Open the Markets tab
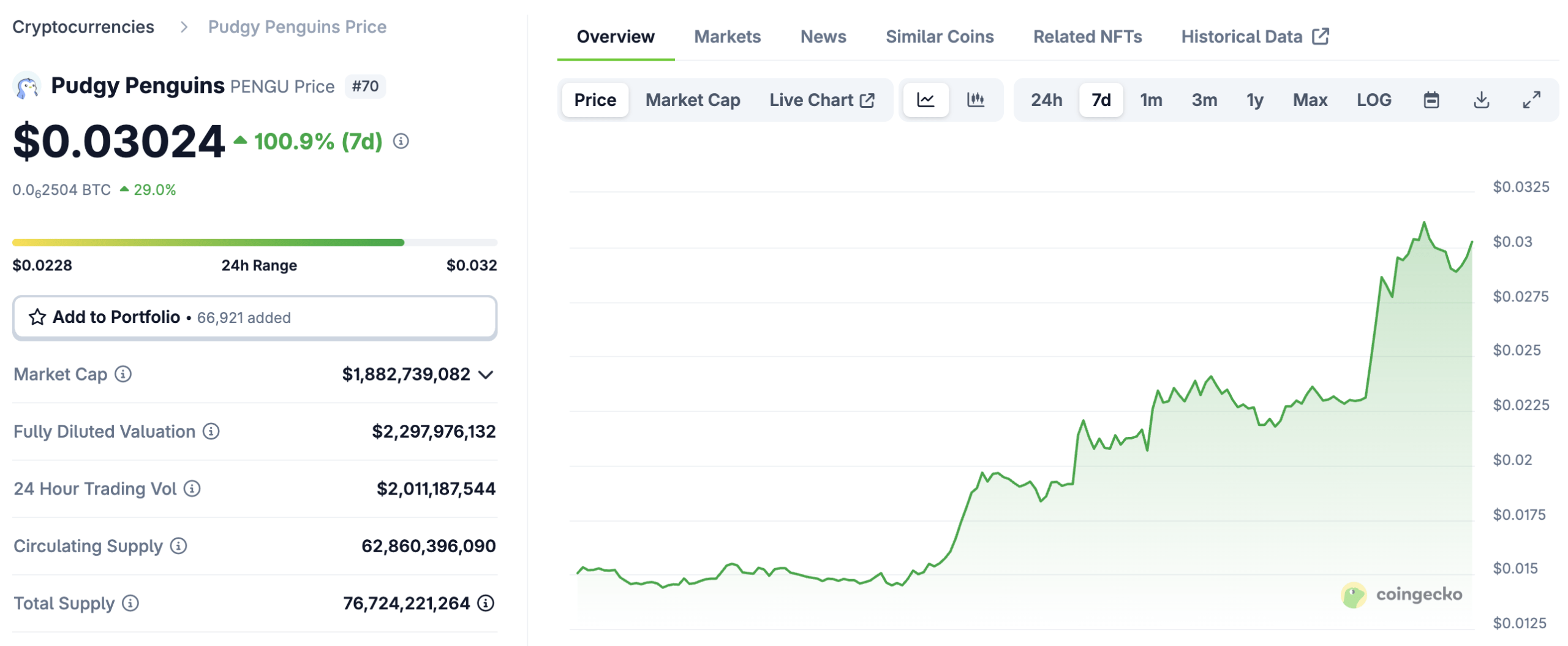This screenshot has height=646, width=1568. coord(727,37)
